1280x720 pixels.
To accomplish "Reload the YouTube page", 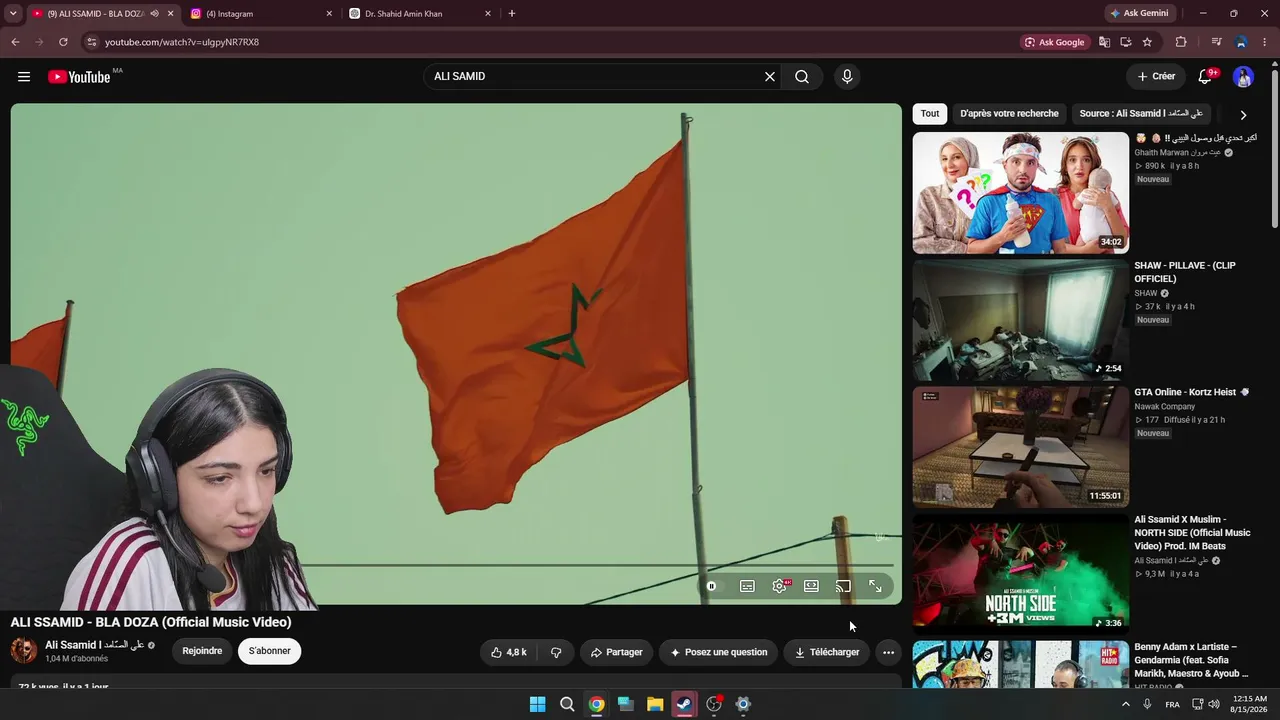I will click(x=63, y=42).
